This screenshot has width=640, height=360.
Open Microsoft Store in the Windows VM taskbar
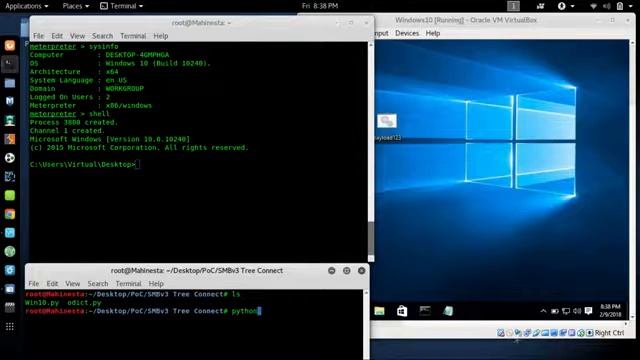402,311
